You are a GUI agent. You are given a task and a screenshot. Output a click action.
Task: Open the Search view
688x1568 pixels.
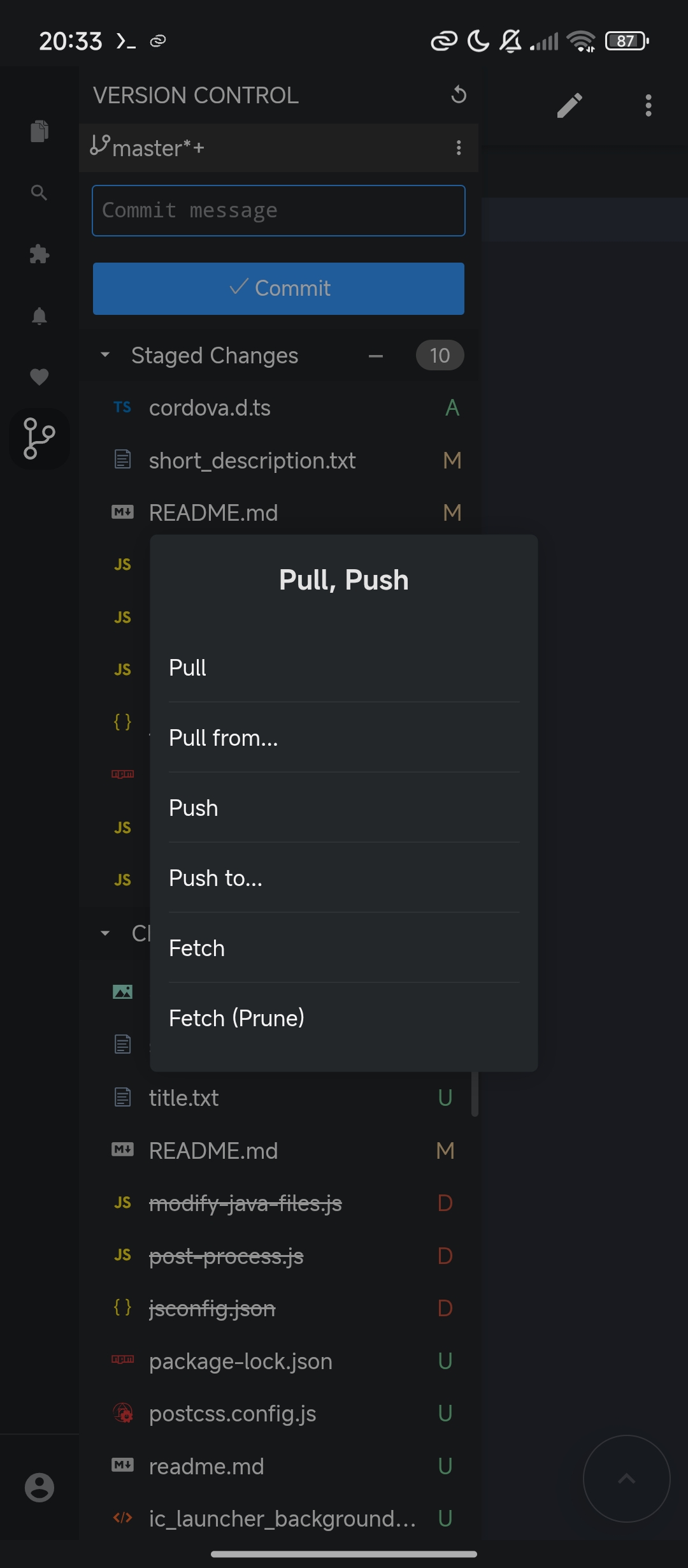point(39,193)
